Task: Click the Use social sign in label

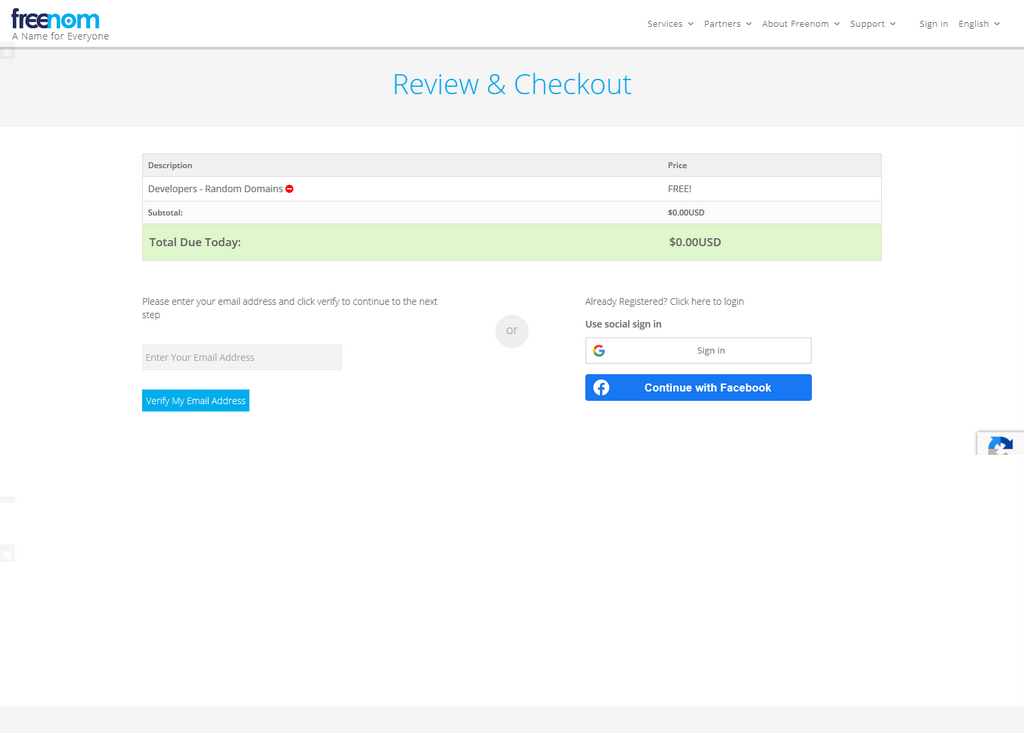Action: click(x=623, y=324)
